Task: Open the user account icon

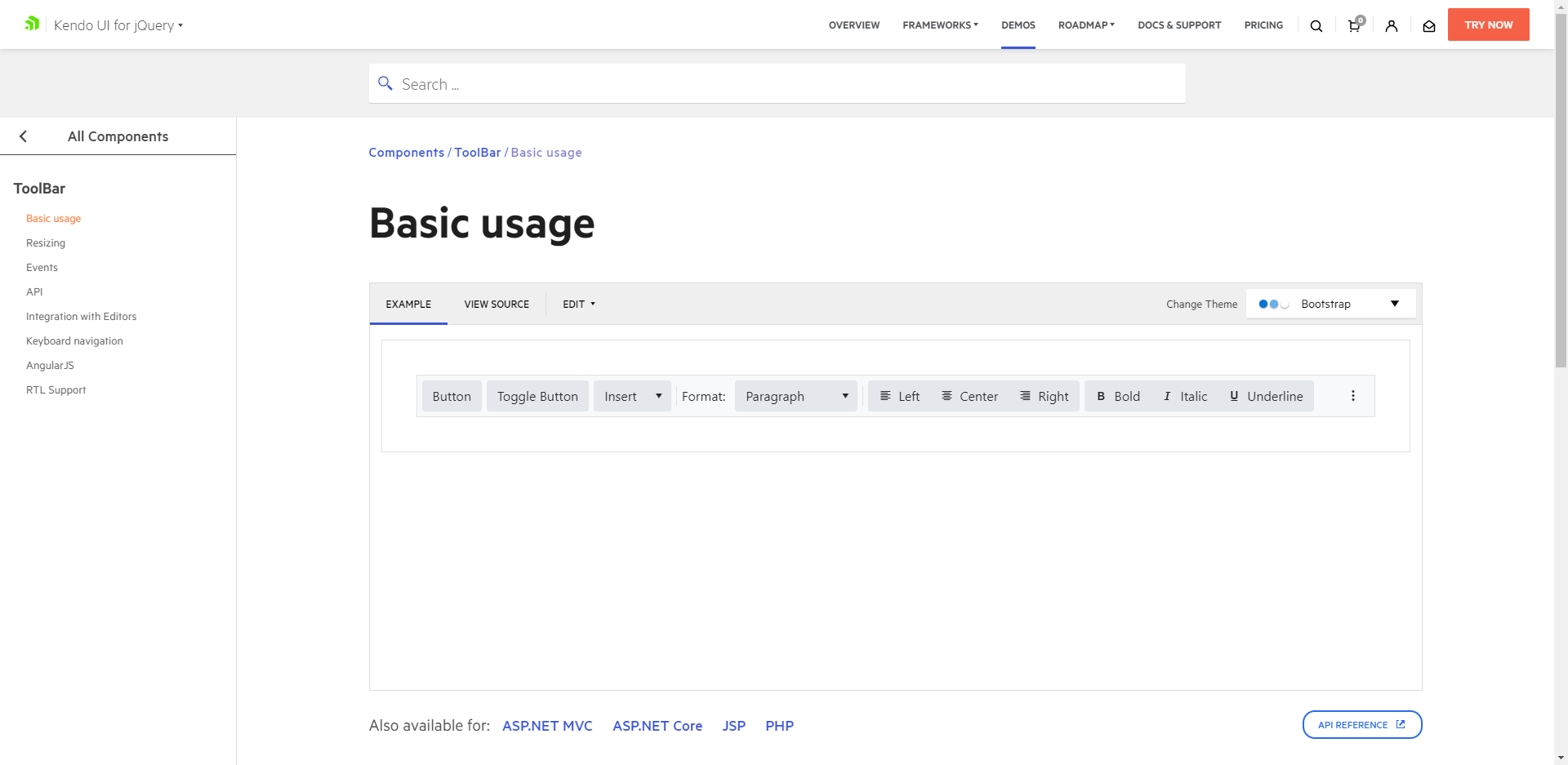Action: click(x=1392, y=26)
